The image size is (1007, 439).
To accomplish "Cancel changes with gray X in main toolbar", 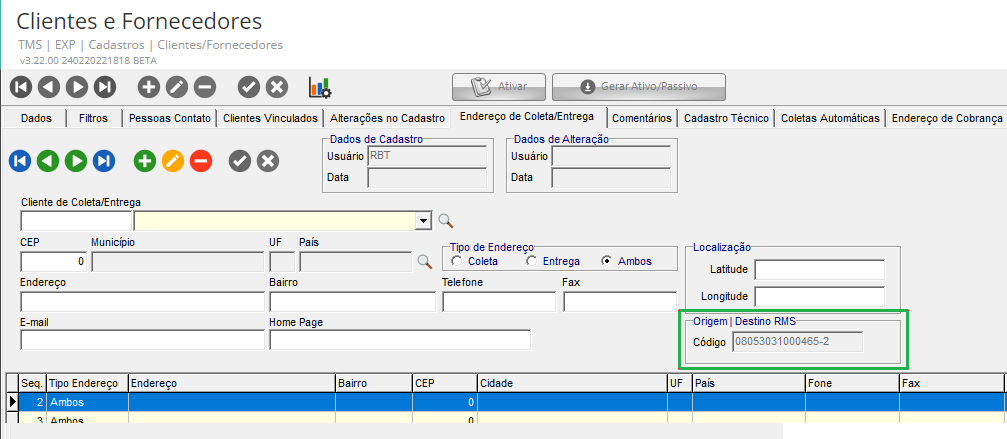I will coord(277,87).
